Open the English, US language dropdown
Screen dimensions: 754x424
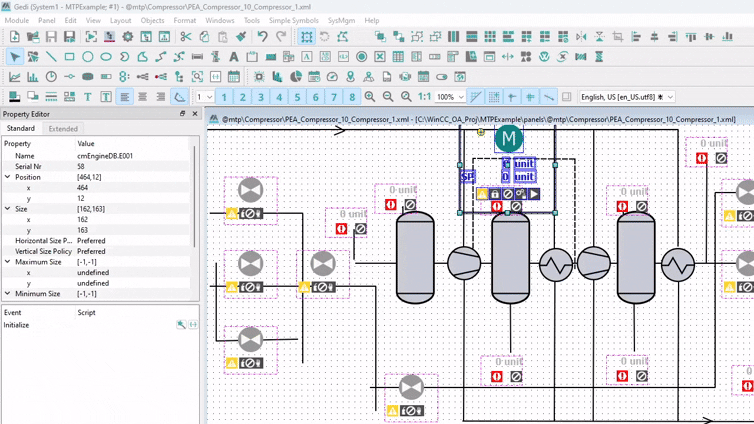pos(627,97)
